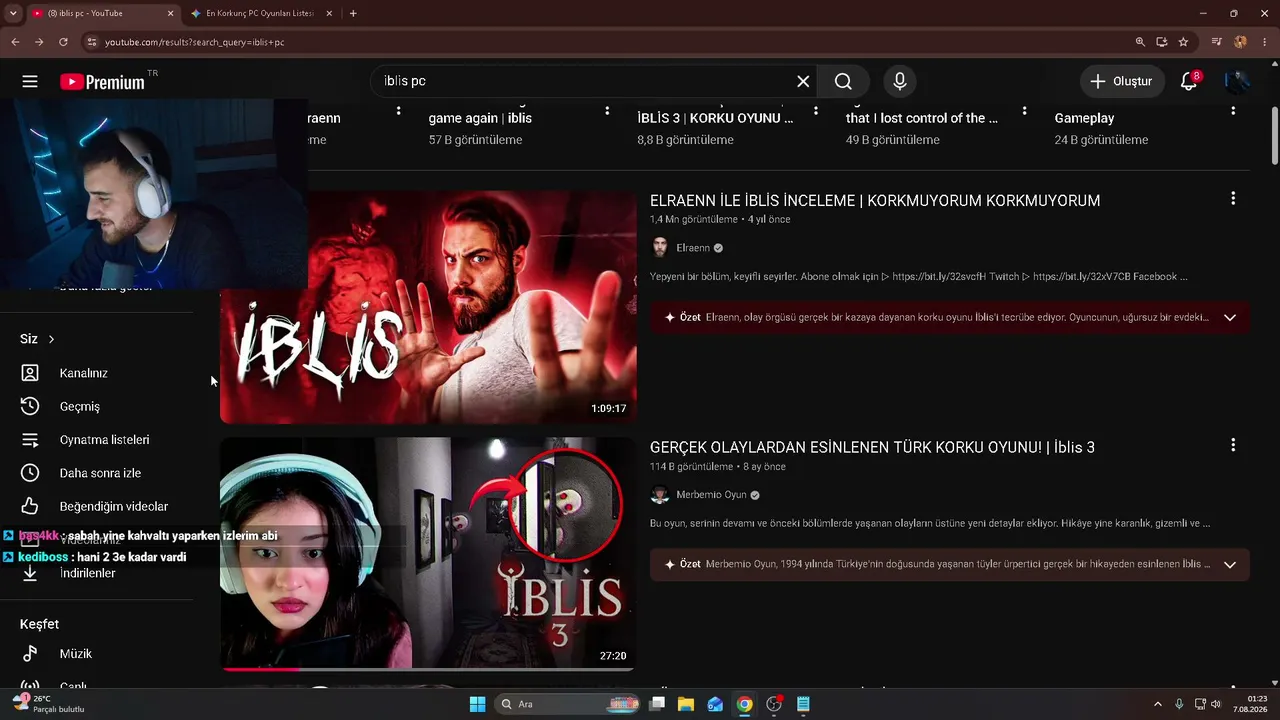Open Task View on the taskbar
The height and width of the screenshot is (720, 1280).
[657, 704]
